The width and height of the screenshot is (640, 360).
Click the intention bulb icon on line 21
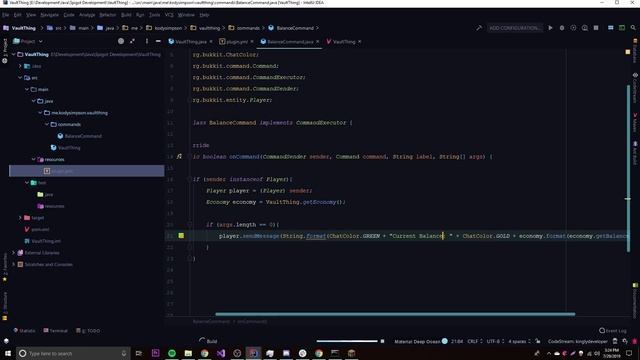[181, 236]
